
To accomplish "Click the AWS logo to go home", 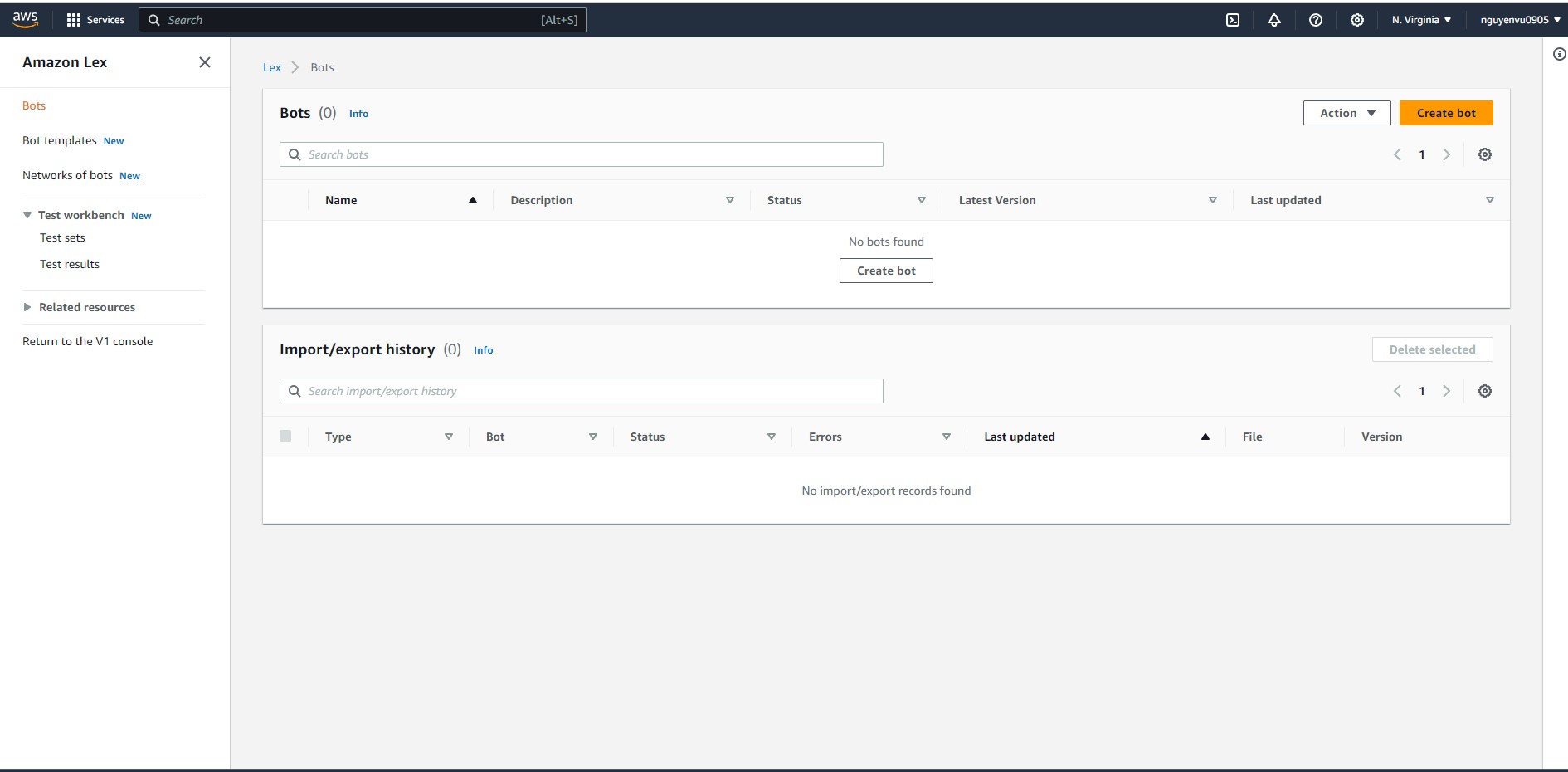I will [24, 19].
